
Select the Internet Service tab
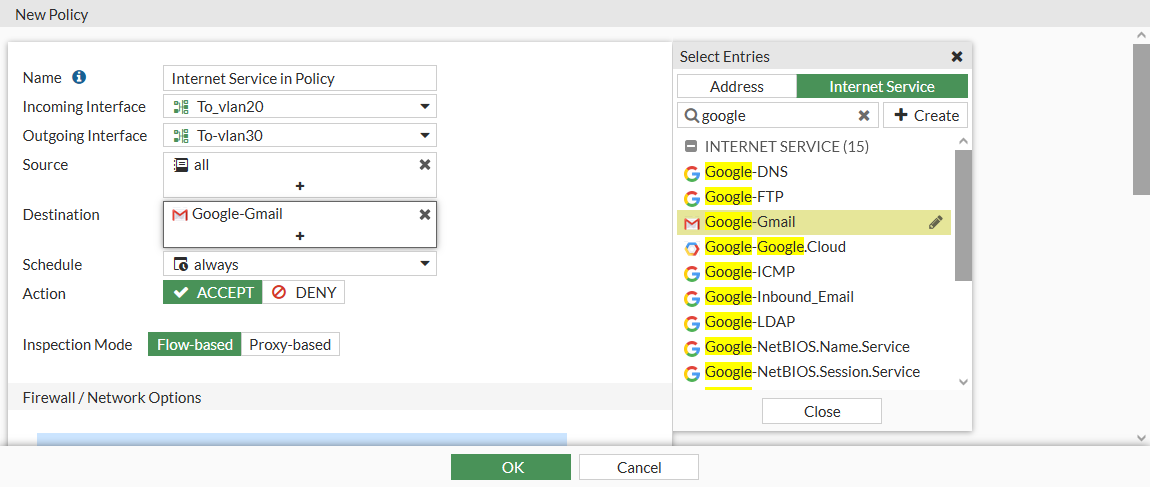(x=882, y=87)
